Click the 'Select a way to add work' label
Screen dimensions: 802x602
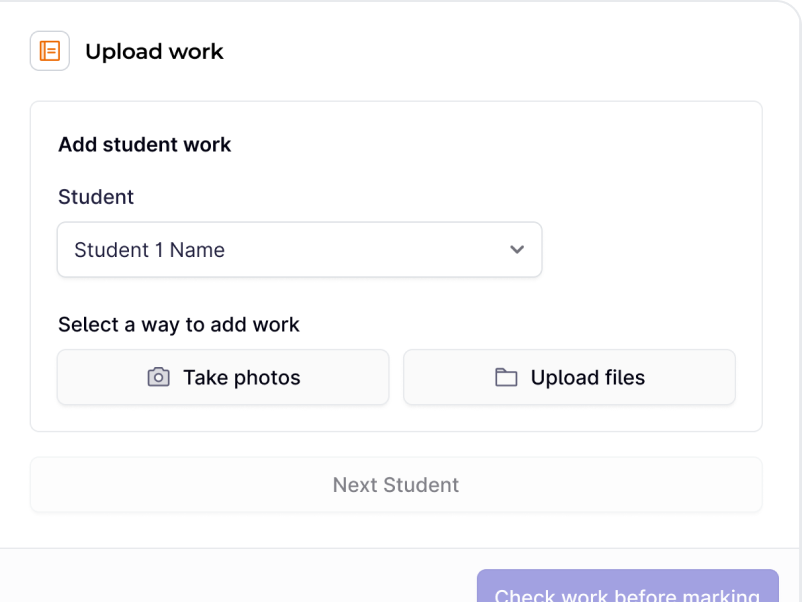pos(179,324)
